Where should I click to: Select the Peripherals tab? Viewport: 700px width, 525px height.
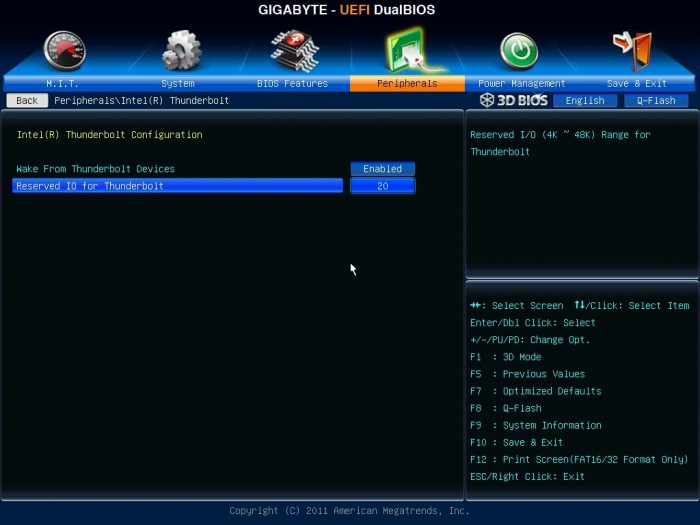click(407, 83)
